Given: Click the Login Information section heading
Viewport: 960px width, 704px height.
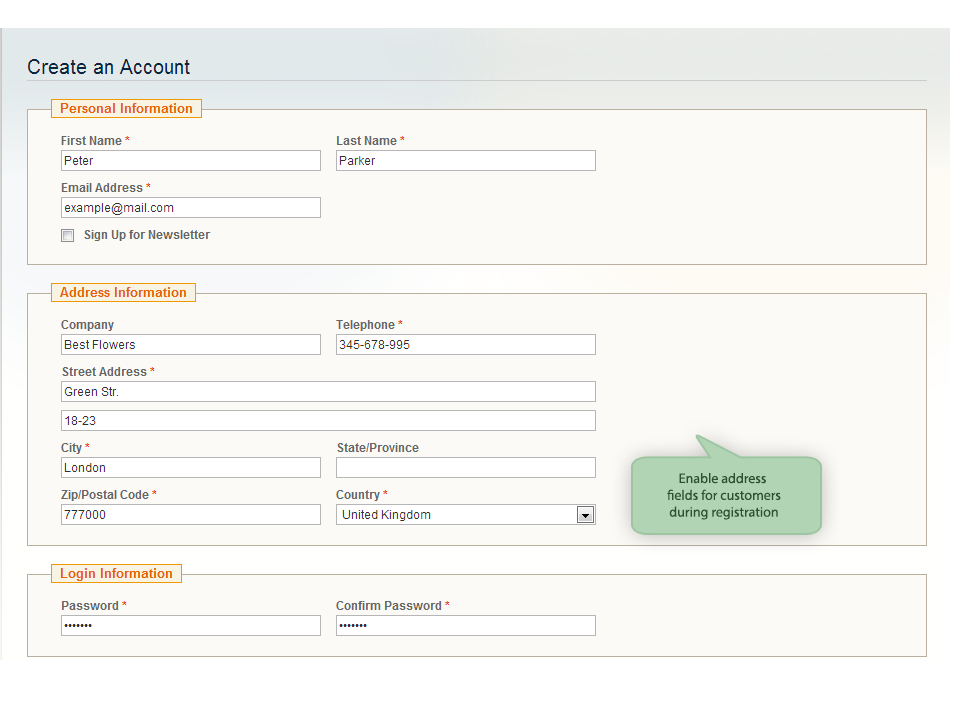Looking at the screenshot, I should [116, 574].
